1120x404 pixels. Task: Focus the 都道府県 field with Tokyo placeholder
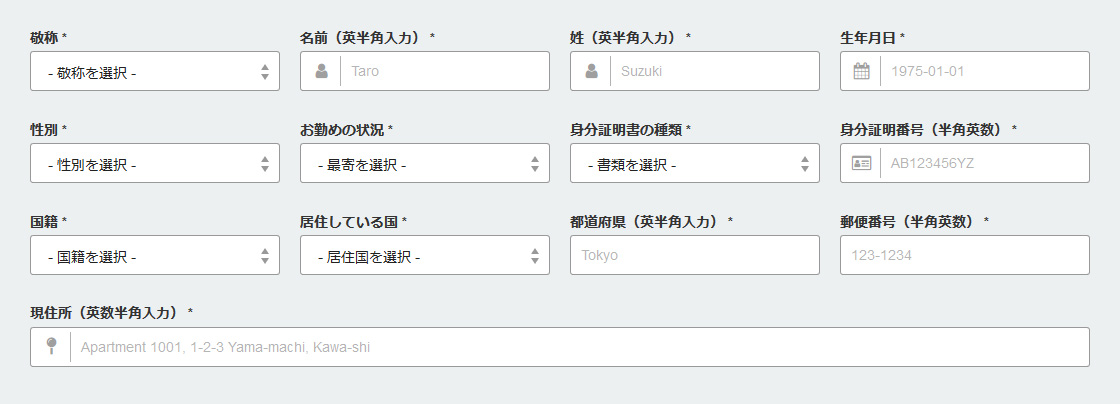click(695, 256)
